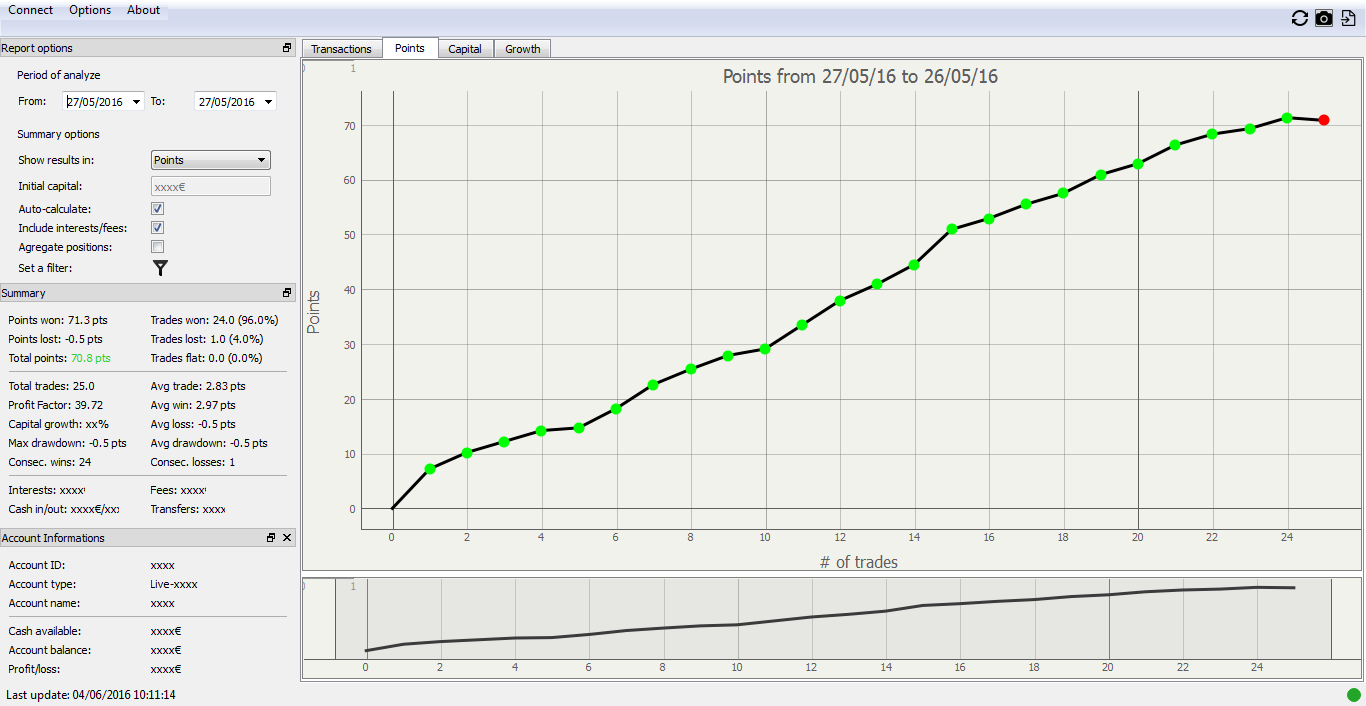The image size is (1366, 706).
Task: Switch to the Growth tab
Action: [x=523, y=49]
